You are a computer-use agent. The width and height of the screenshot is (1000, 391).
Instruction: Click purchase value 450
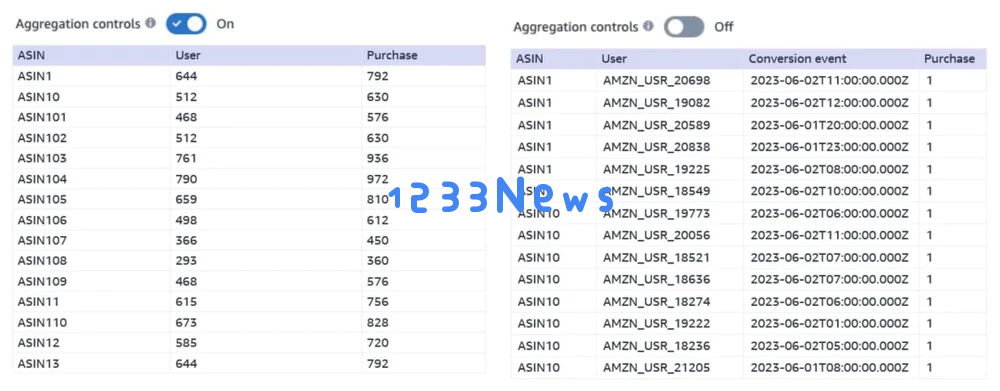click(378, 240)
